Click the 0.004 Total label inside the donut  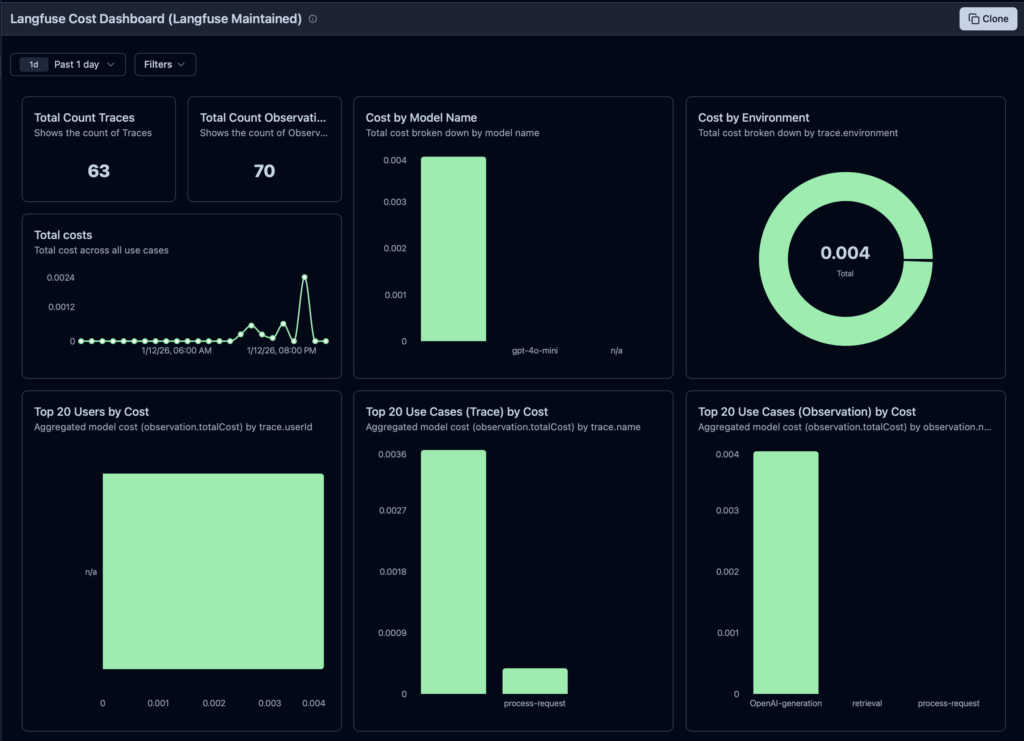845,255
